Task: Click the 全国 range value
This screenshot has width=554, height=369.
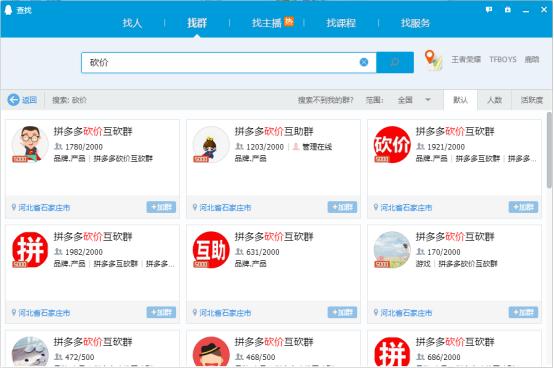Action: [405, 100]
